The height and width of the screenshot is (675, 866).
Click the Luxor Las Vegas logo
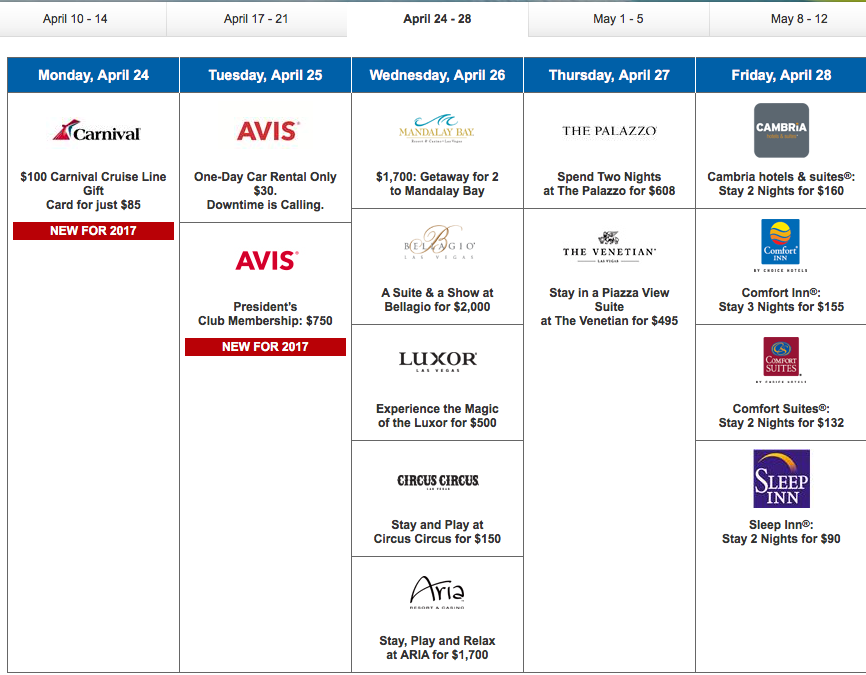pos(437,361)
